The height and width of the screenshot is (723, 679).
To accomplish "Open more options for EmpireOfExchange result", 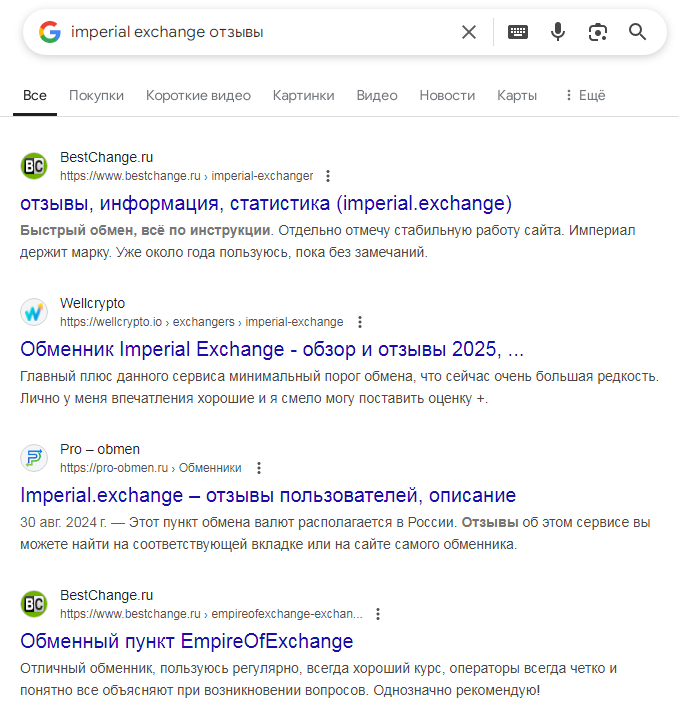I will point(378,614).
